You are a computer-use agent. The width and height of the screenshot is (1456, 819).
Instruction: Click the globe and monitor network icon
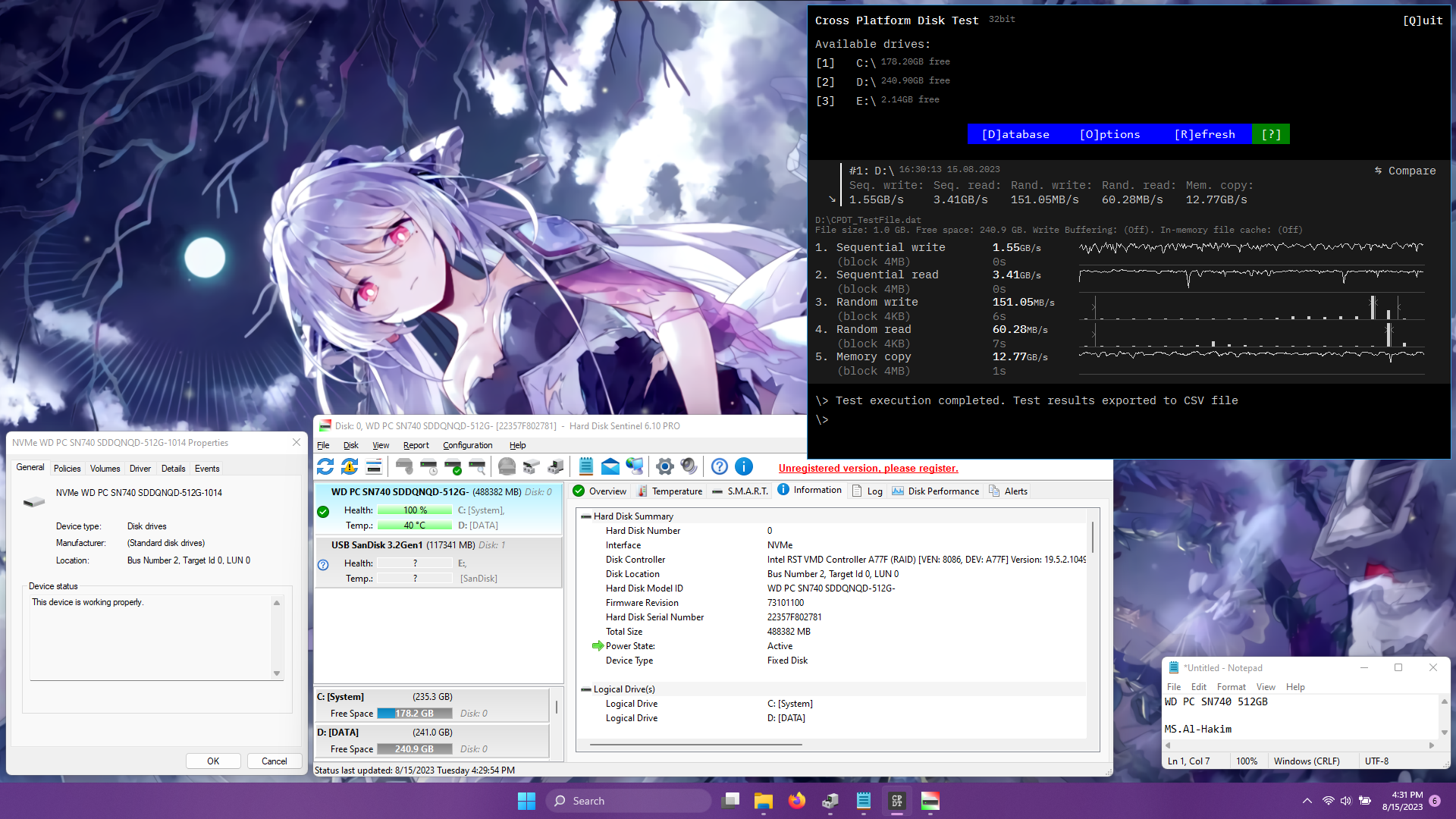pos(635,466)
